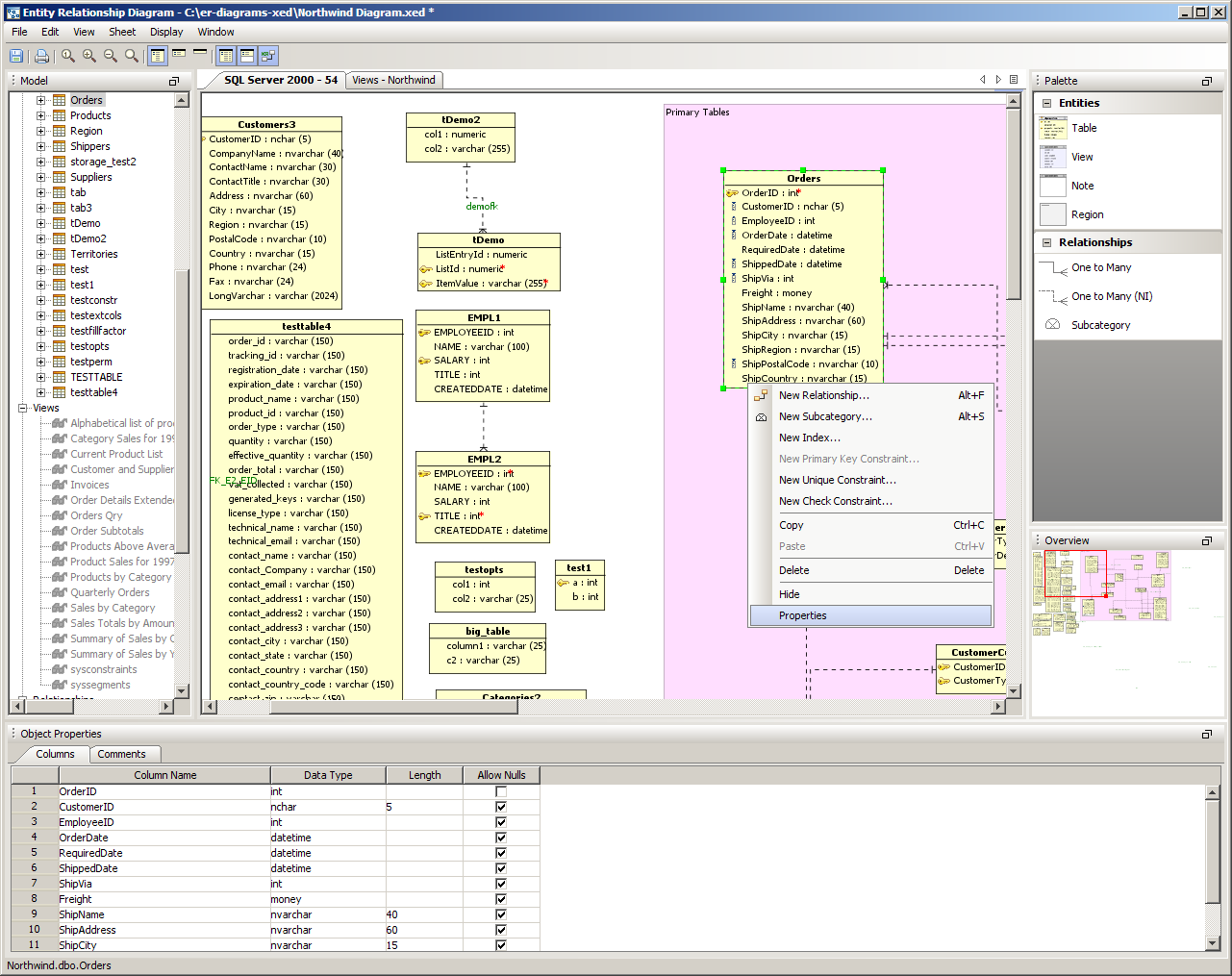This screenshot has width=1232, height=976.
Task: Select key-only entity display level icon
Action: (x=179, y=53)
